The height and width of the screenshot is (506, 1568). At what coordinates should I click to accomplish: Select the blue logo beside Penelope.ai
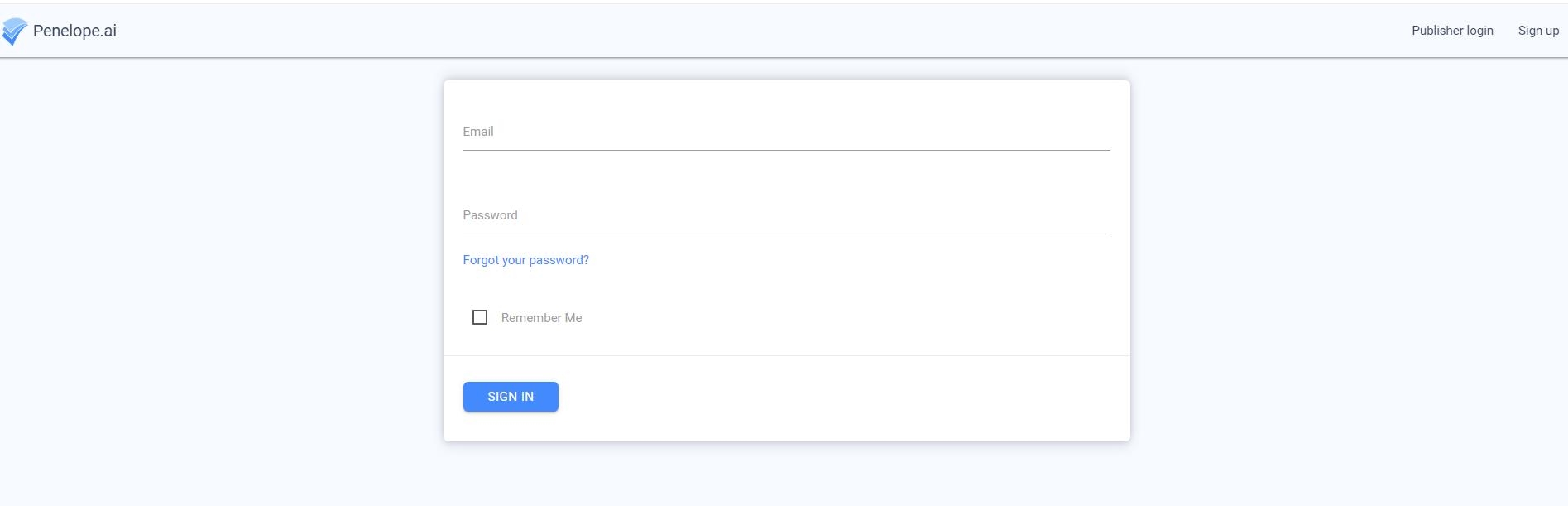point(15,31)
